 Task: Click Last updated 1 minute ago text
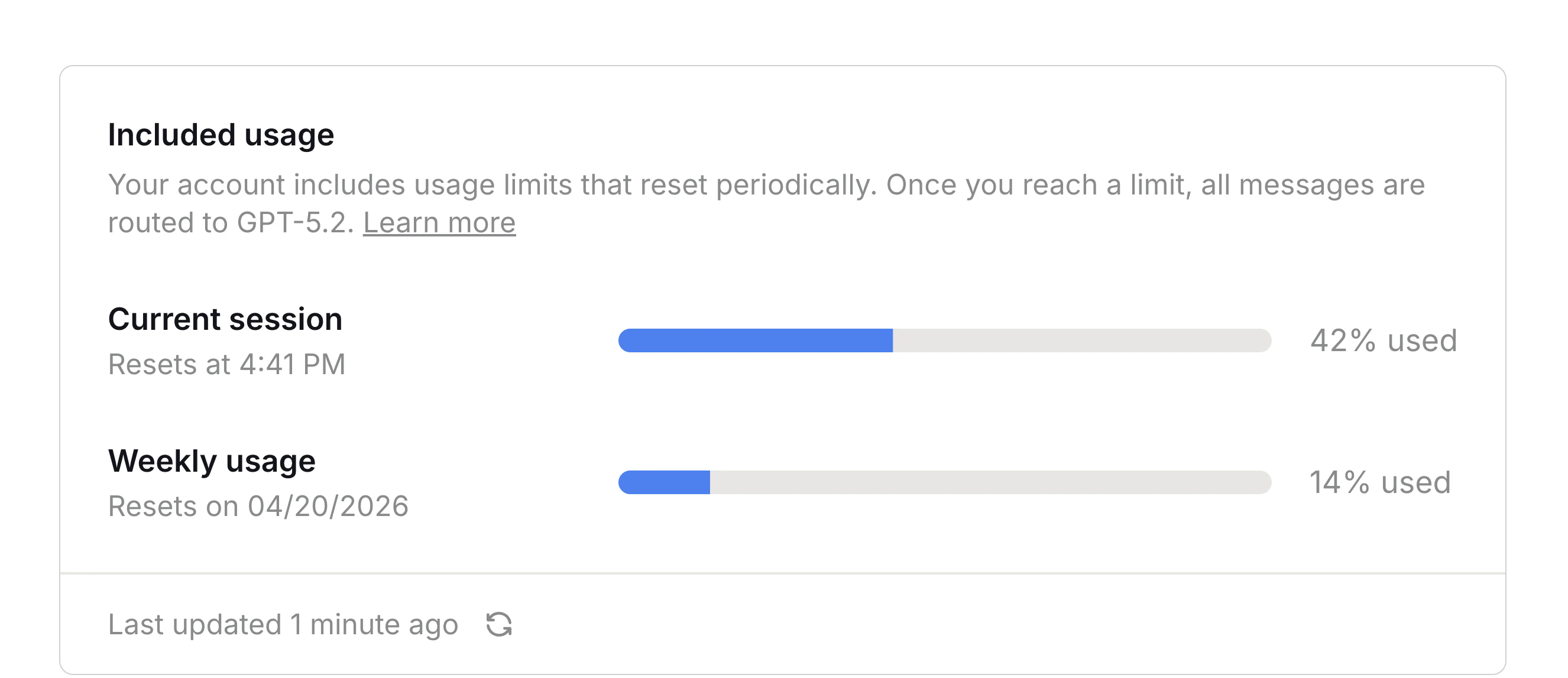click(x=283, y=624)
